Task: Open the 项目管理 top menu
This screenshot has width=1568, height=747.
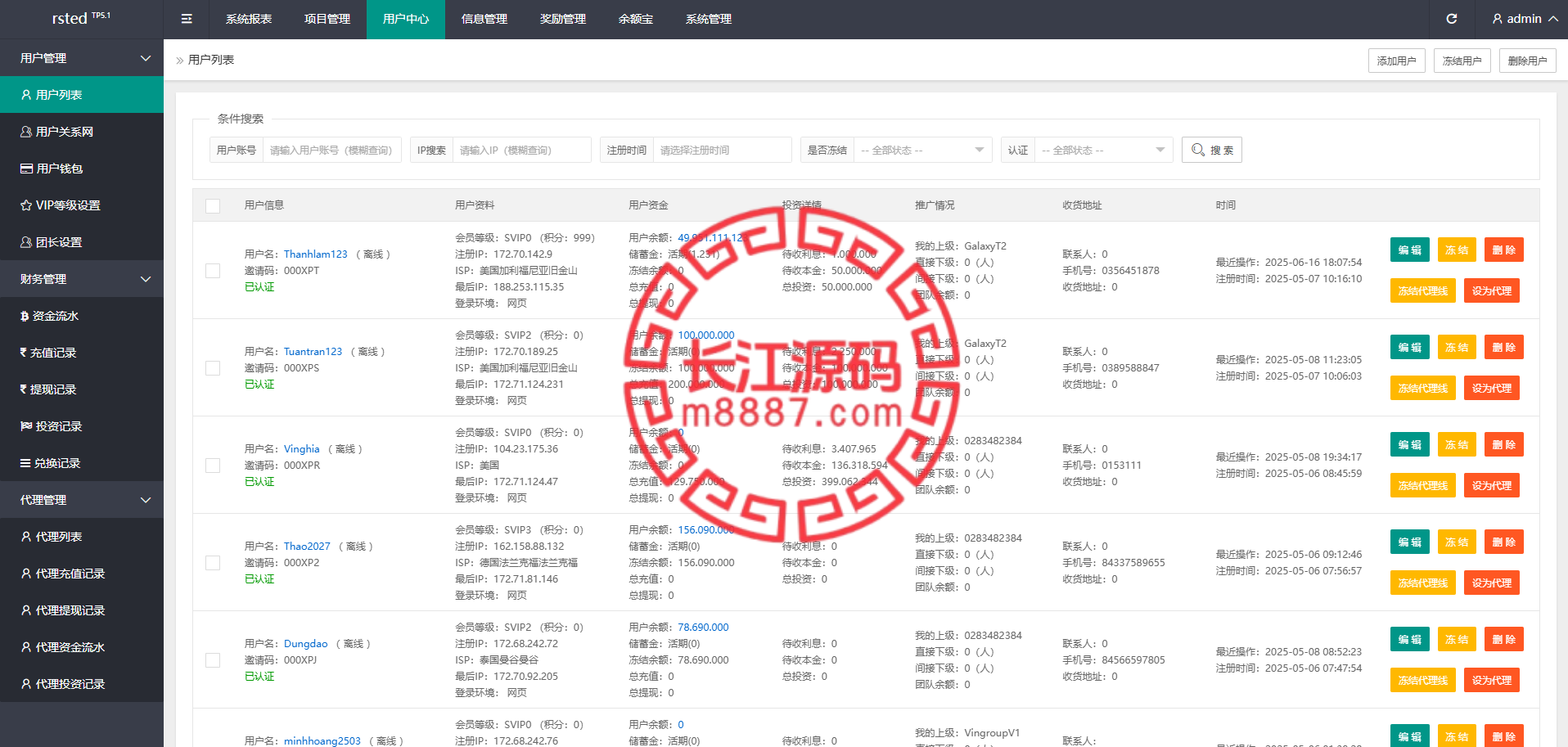Action: (x=327, y=19)
